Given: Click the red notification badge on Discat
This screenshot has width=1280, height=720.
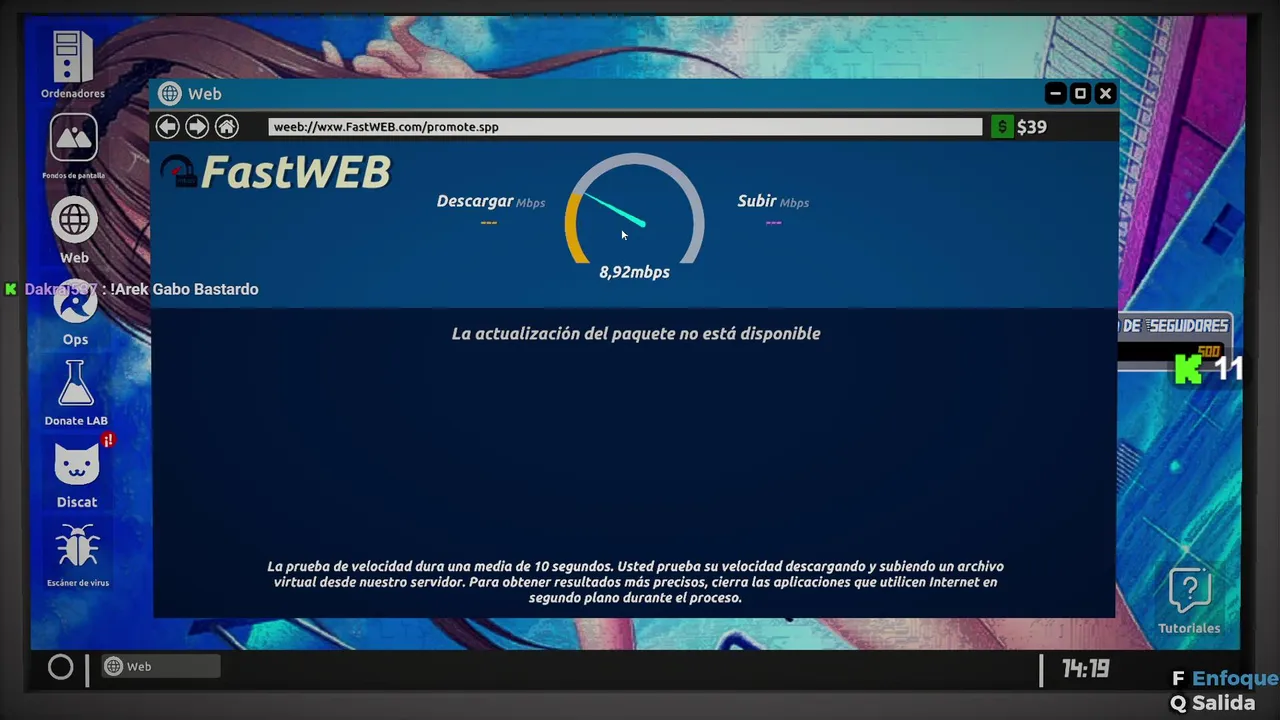Looking at the screenshot, I should click(x=108, y=440).
